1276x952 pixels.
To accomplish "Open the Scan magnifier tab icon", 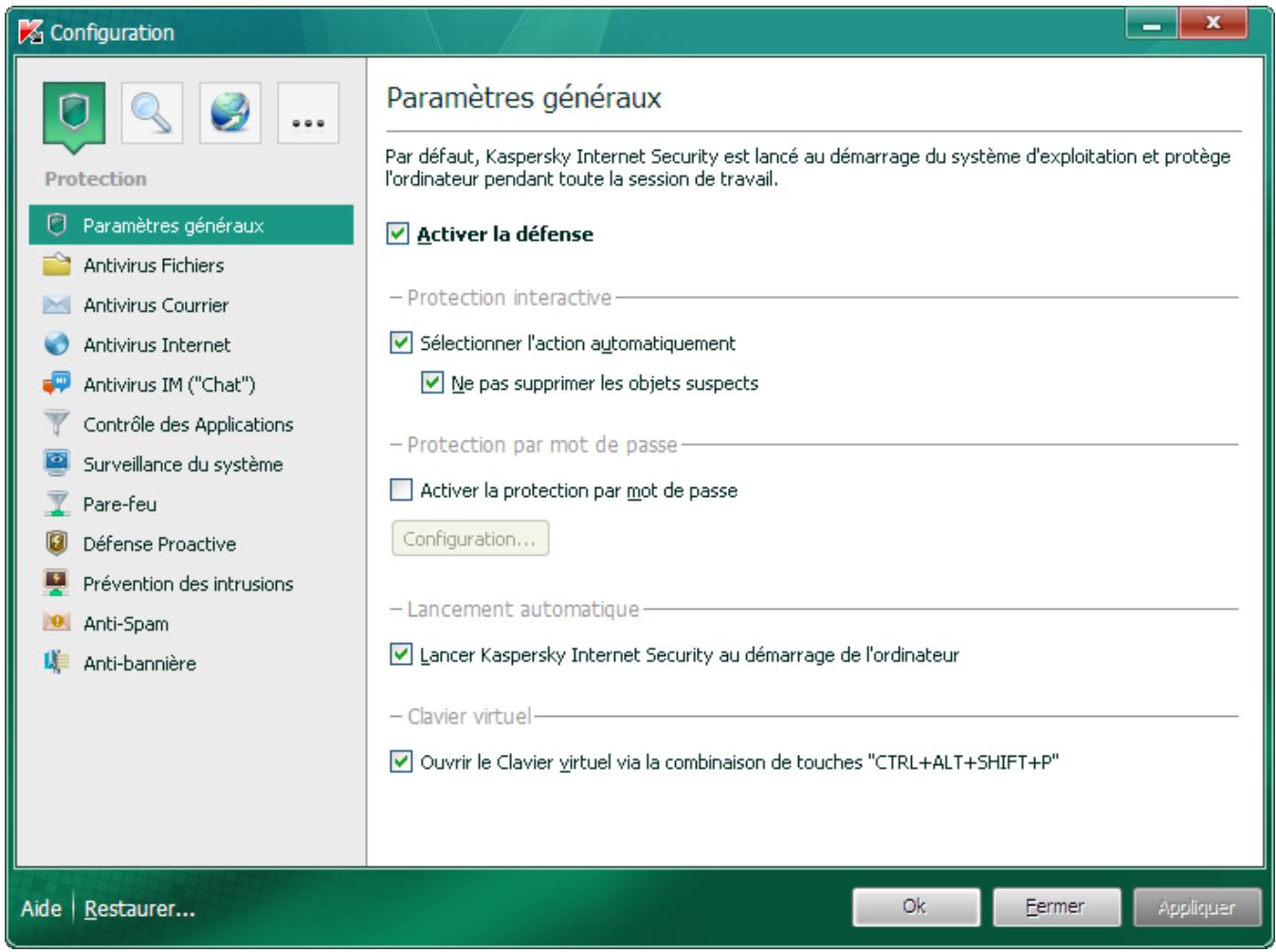I will tap(152, 113).
